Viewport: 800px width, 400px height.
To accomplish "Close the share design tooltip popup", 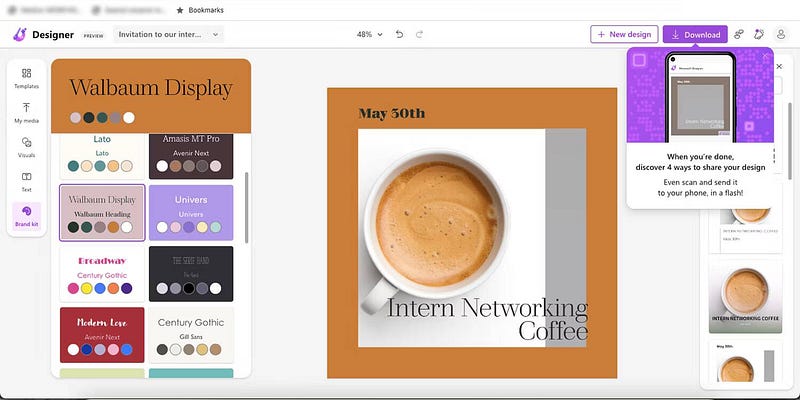I will (765, 55).
